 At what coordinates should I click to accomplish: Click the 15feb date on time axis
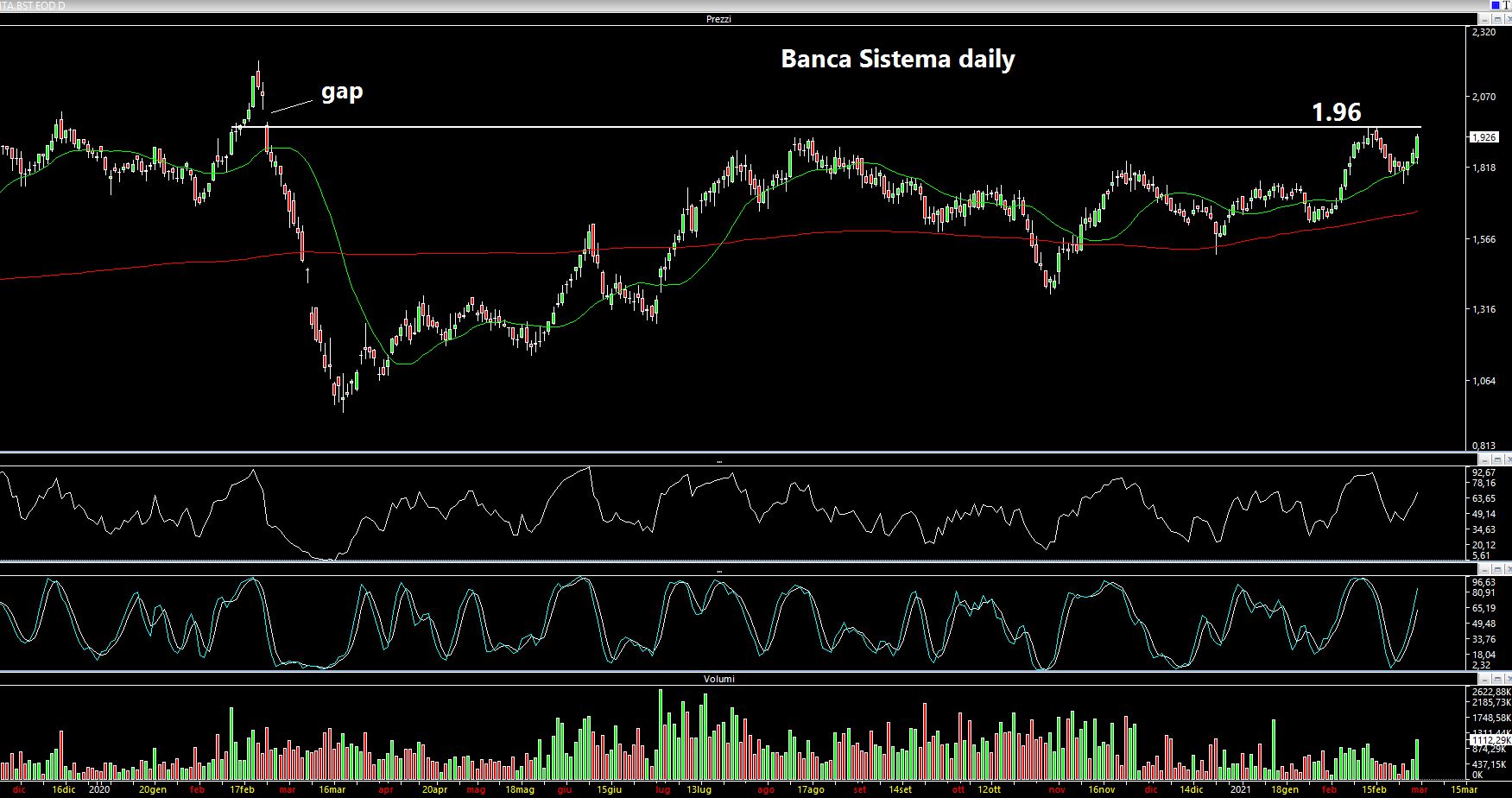click(x=1374, y=789)
